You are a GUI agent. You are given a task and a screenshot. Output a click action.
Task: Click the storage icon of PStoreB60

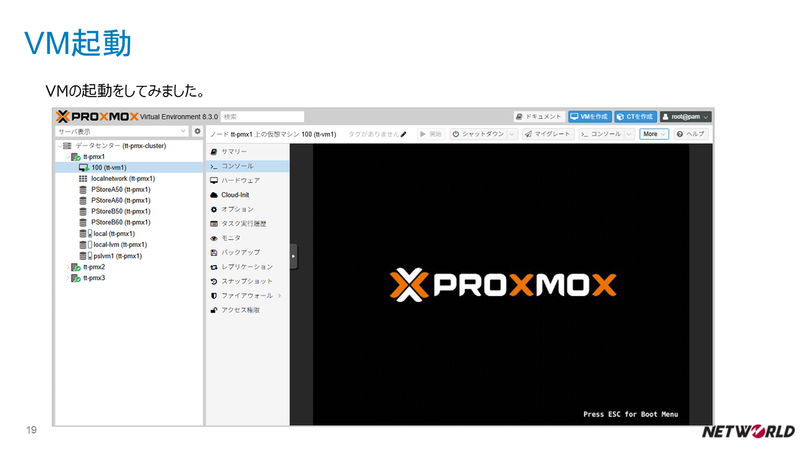(x=83, y=222)
